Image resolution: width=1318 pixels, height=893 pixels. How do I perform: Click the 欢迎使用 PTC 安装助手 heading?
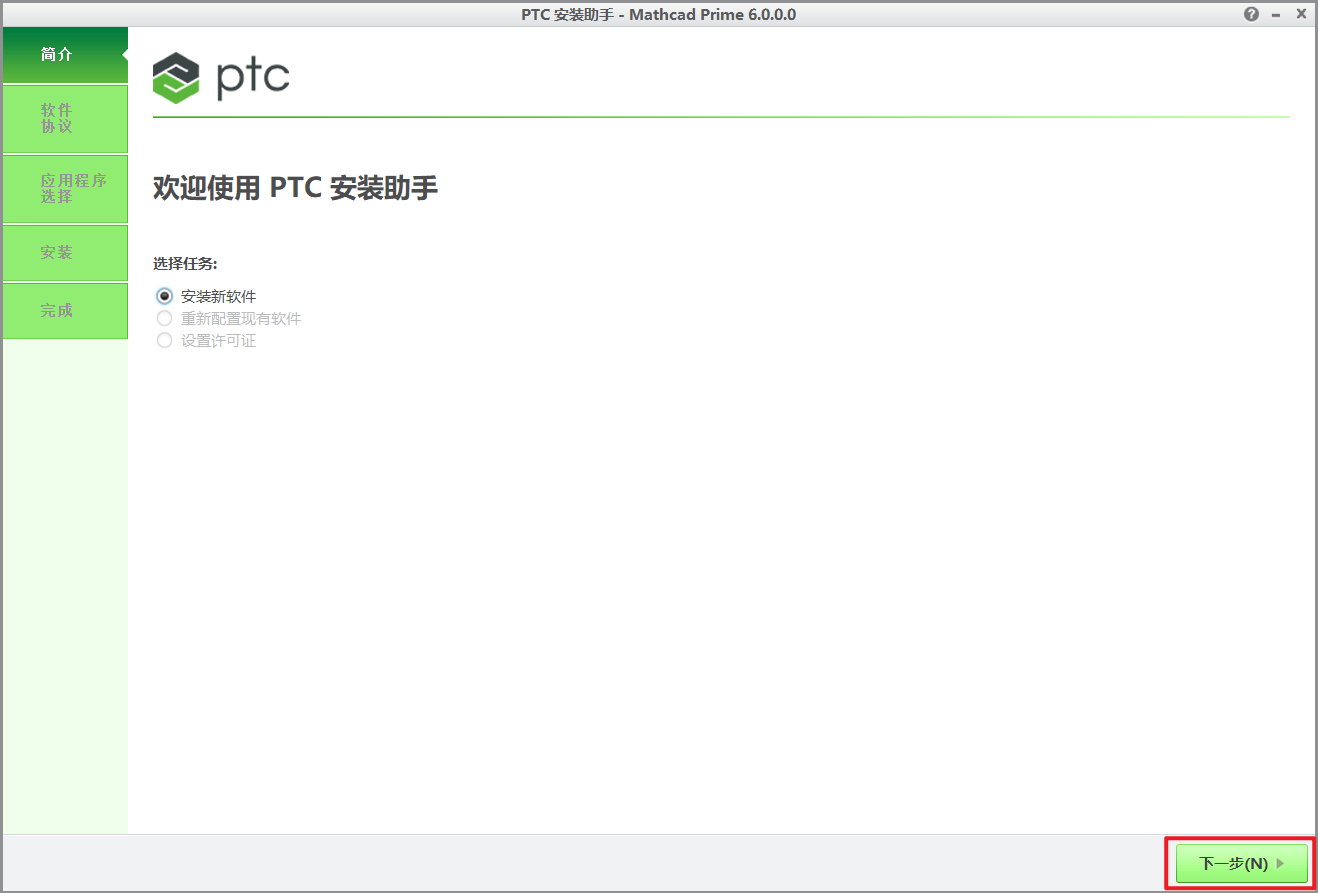295,188
